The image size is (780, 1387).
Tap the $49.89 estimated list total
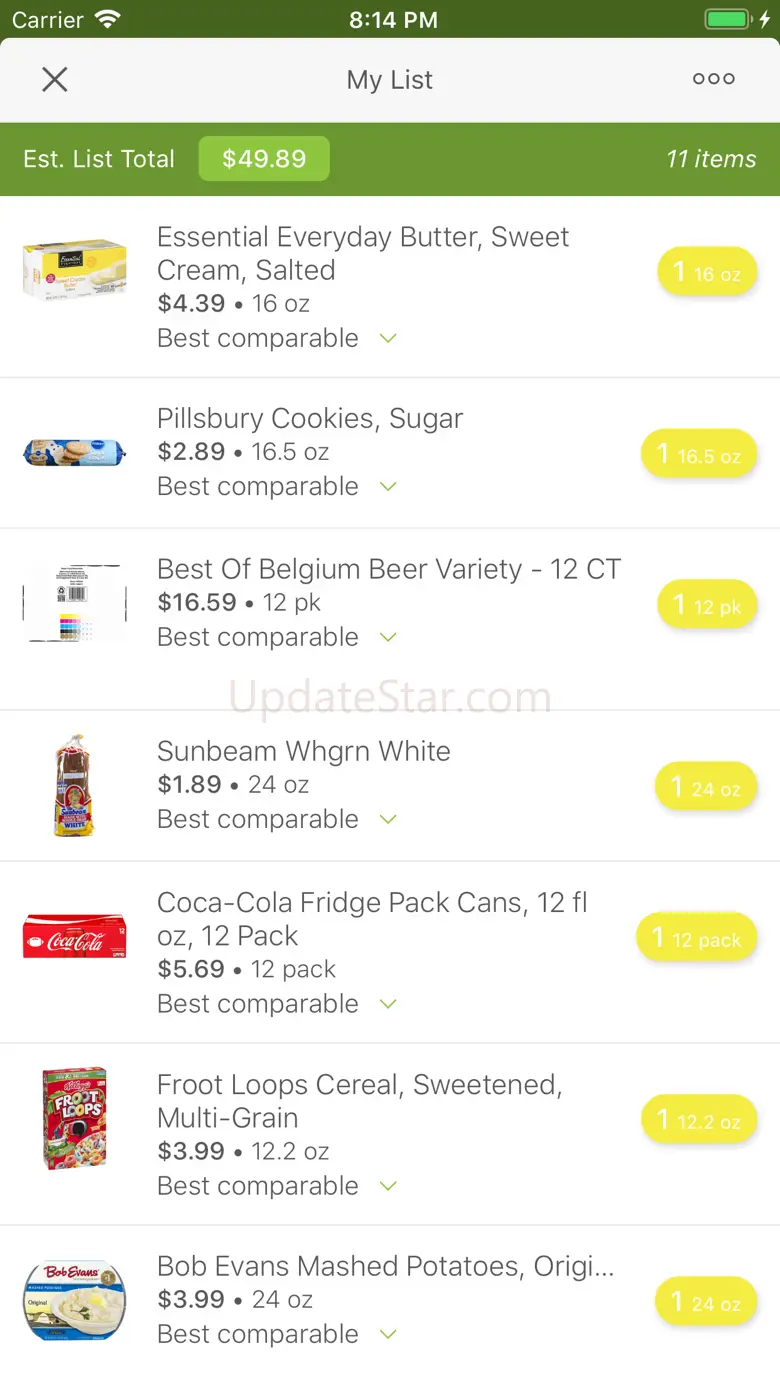pyautogui.click(x=264, y=159)
